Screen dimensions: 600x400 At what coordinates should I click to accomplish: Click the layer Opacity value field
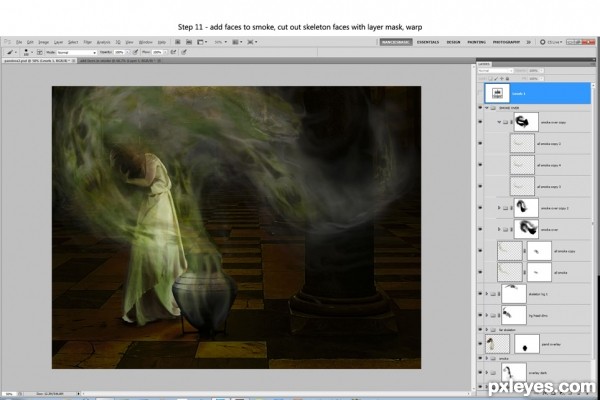pyautogui.click(x=535, y=71)
